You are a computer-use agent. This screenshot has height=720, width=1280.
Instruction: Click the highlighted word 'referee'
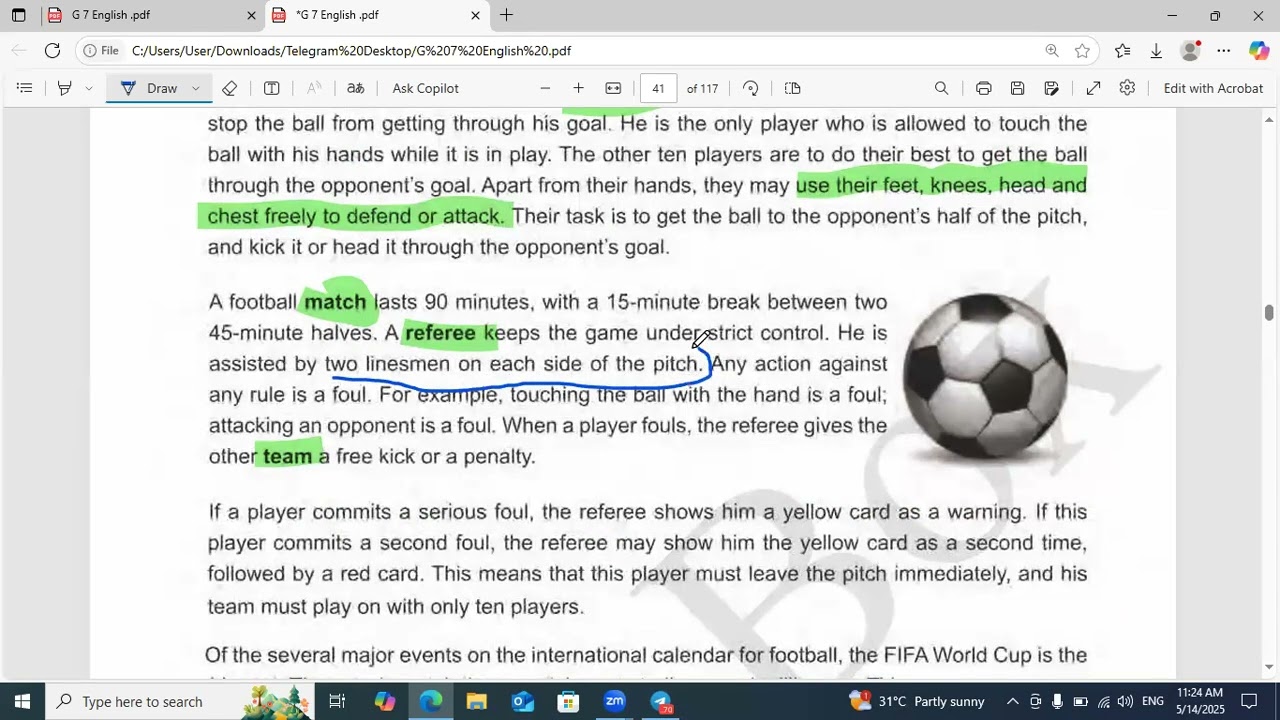[440, 333]
